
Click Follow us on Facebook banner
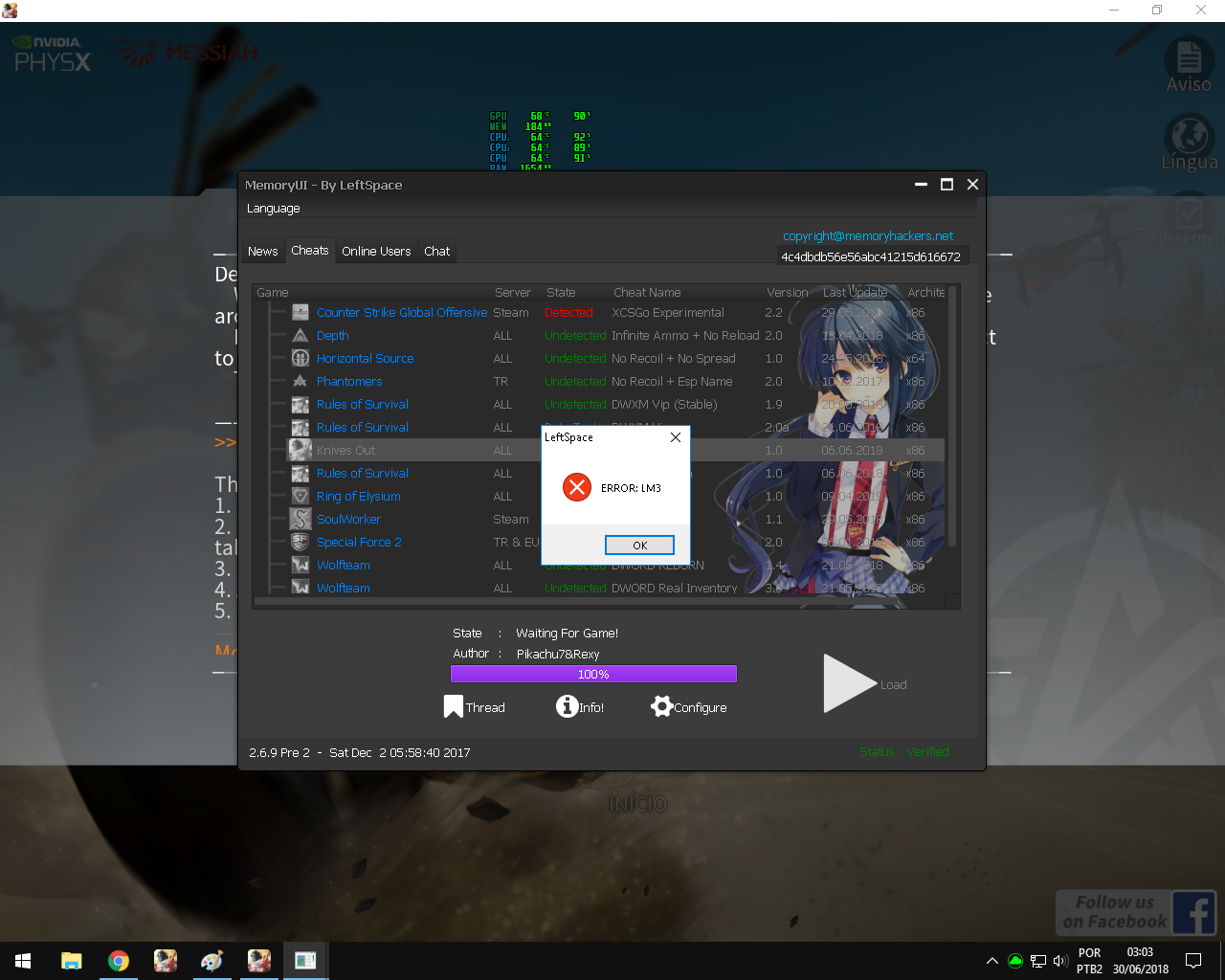(x=1136, y=912)
